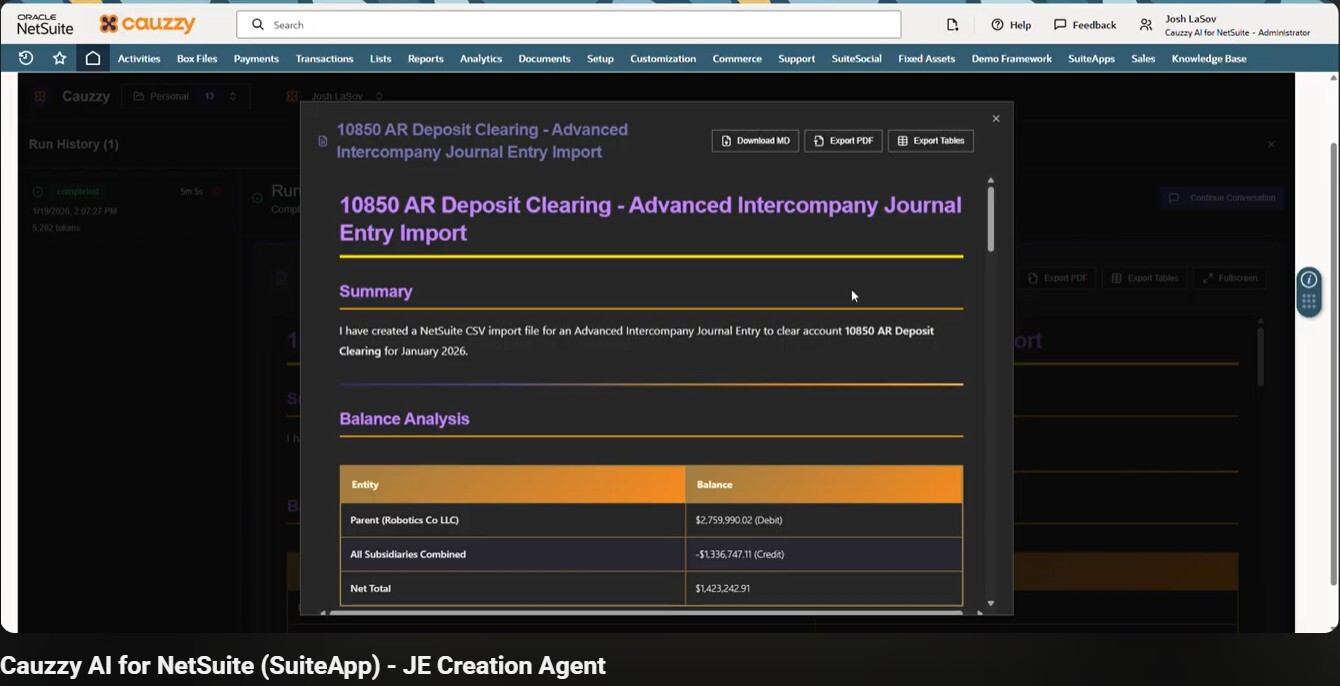The height and width of the screenshot is (686, 1340).
Task: Open the Setup menu
Action: 600,59
